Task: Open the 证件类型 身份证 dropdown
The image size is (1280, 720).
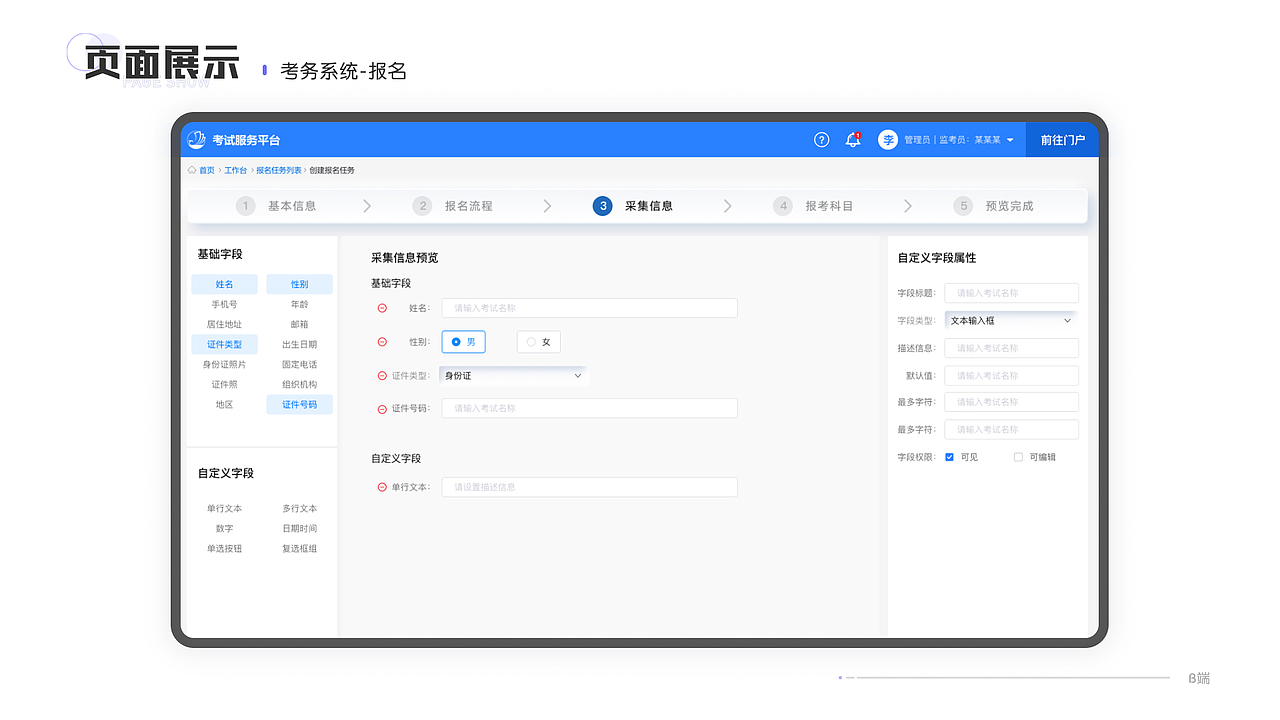Action: [513, 376]
